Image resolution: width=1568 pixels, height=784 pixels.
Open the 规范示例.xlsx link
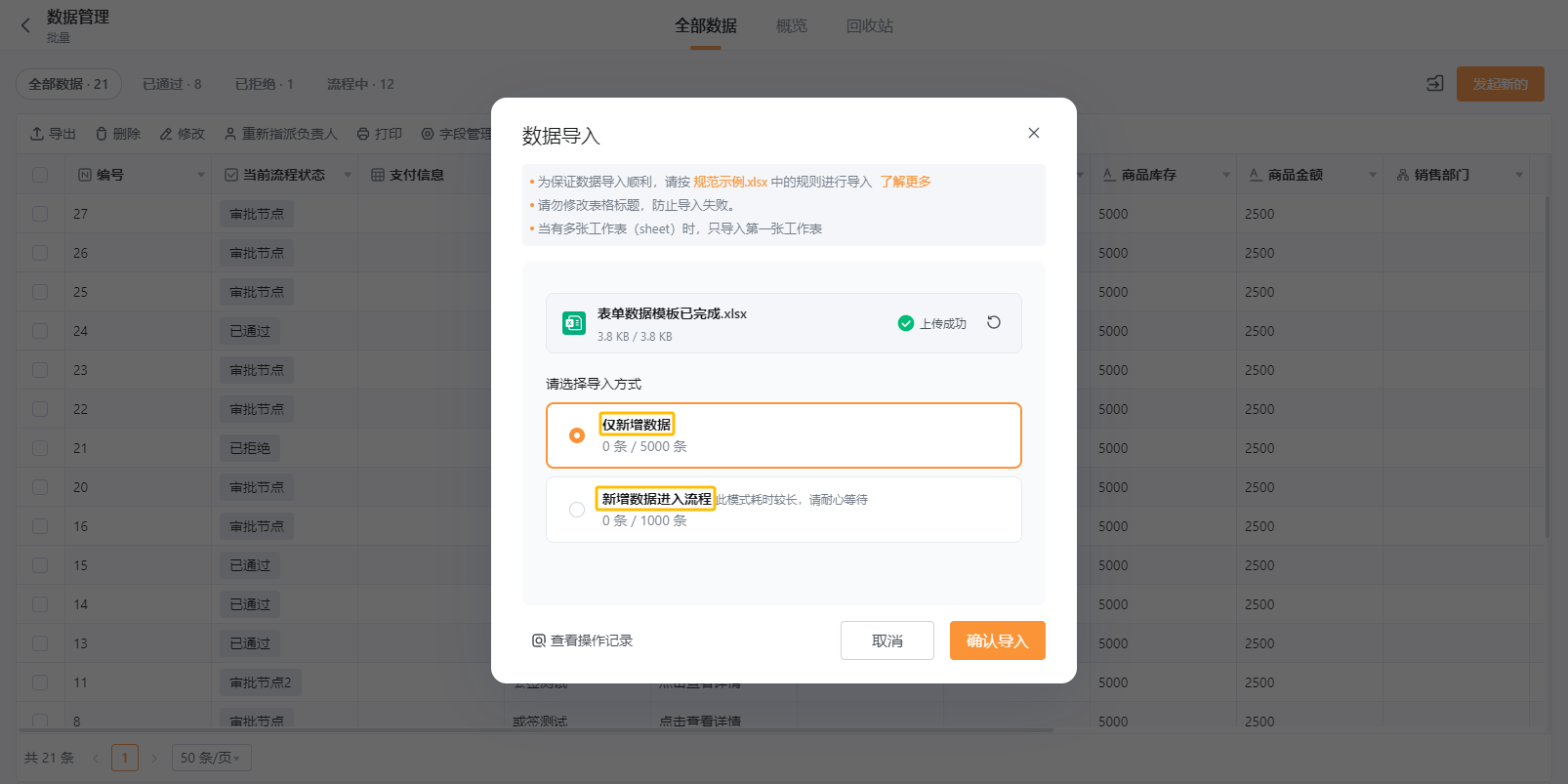tap(730, 182)
